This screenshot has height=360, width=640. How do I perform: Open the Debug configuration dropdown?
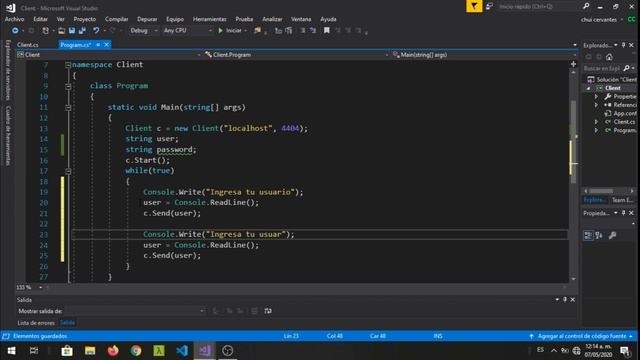click(x=144, y=31)
